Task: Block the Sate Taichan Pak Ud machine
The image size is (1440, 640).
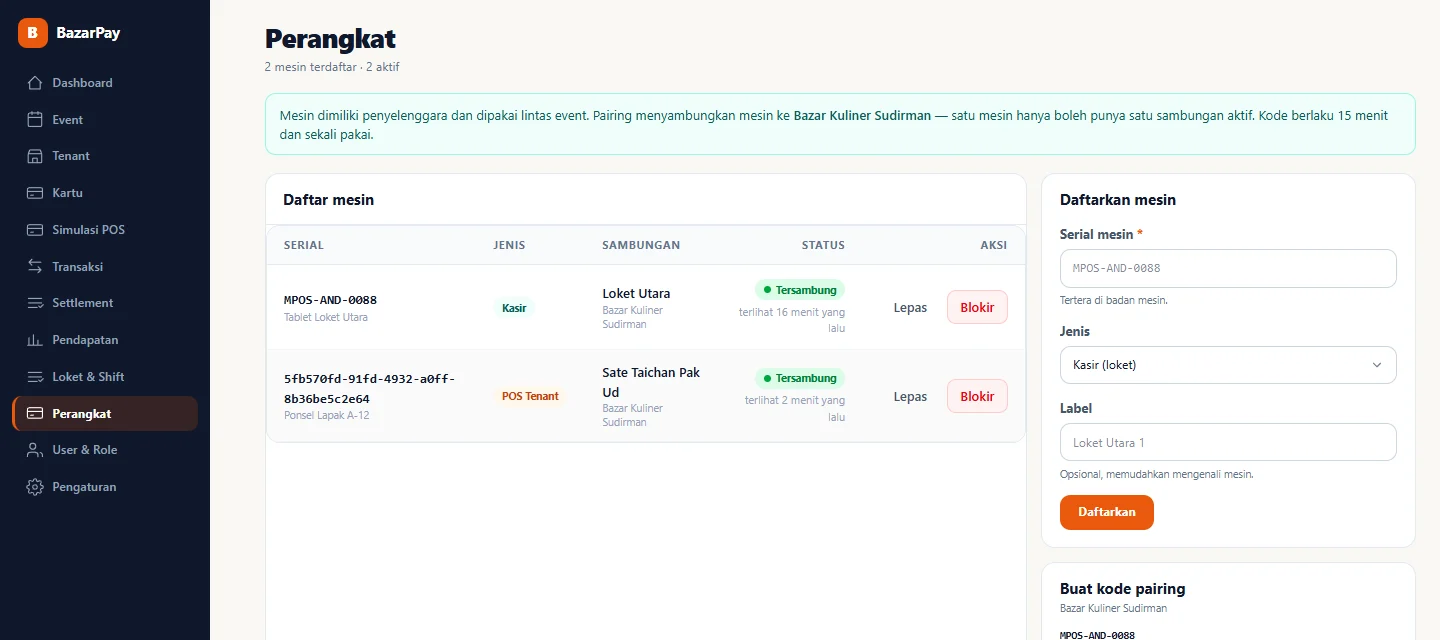Action: [977, 396]
